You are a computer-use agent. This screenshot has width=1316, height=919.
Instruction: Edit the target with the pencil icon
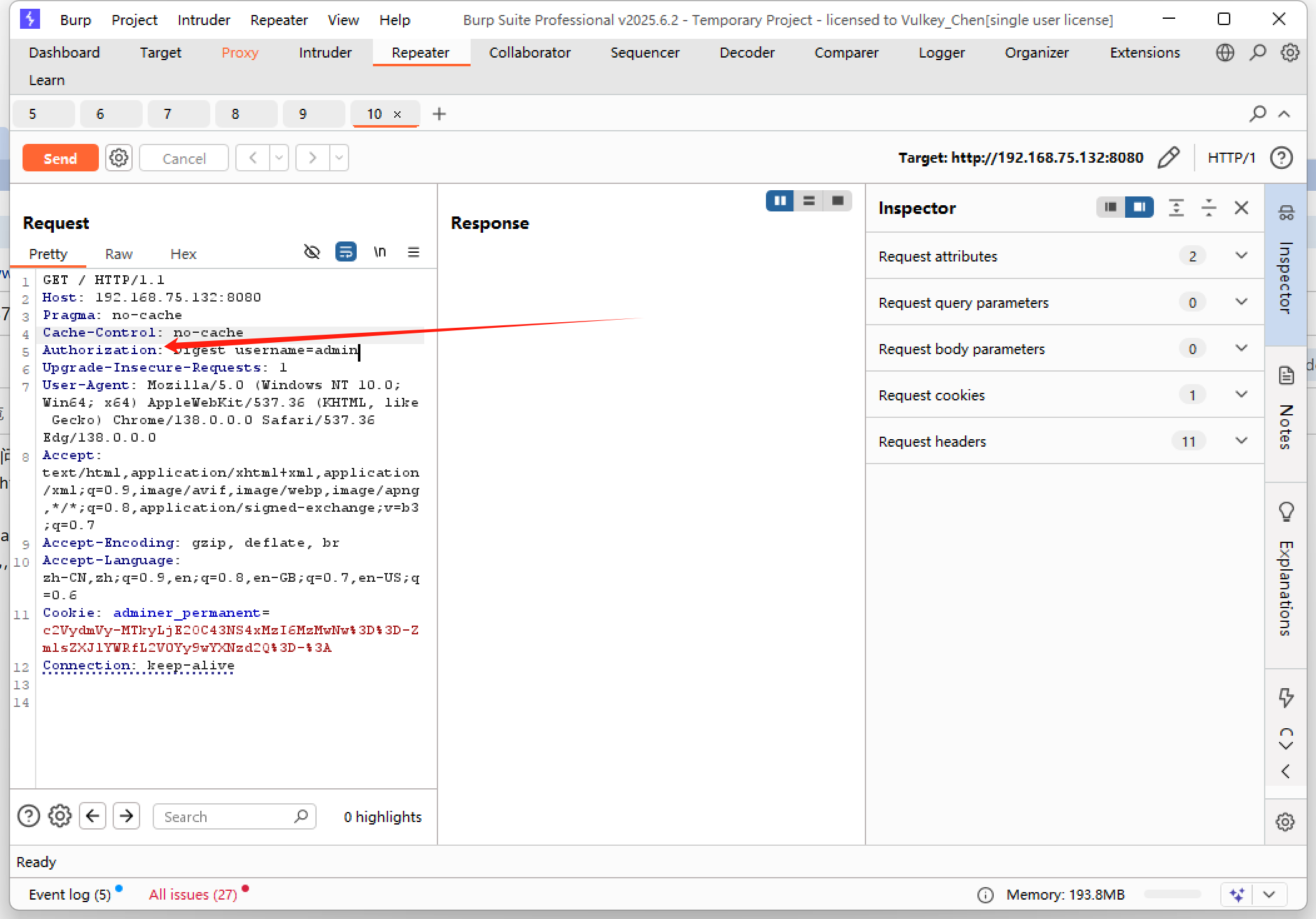point(1168,158)
